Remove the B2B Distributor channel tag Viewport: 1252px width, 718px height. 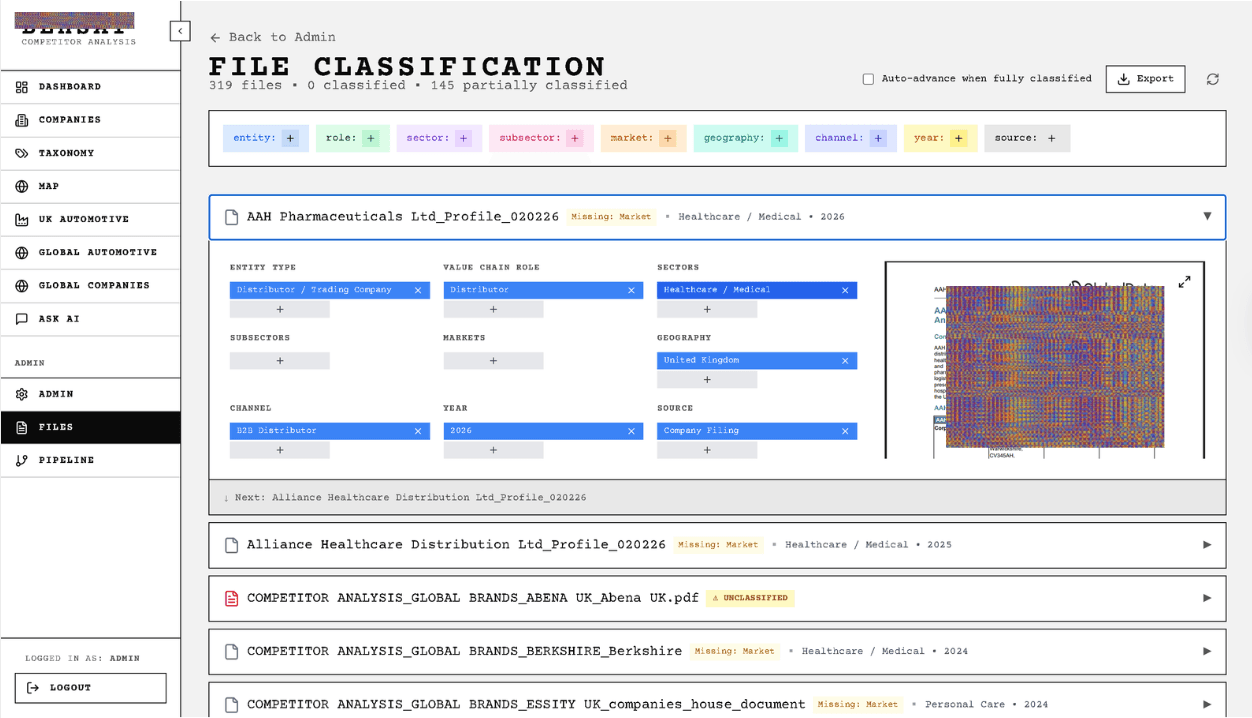tap(418, 431)
